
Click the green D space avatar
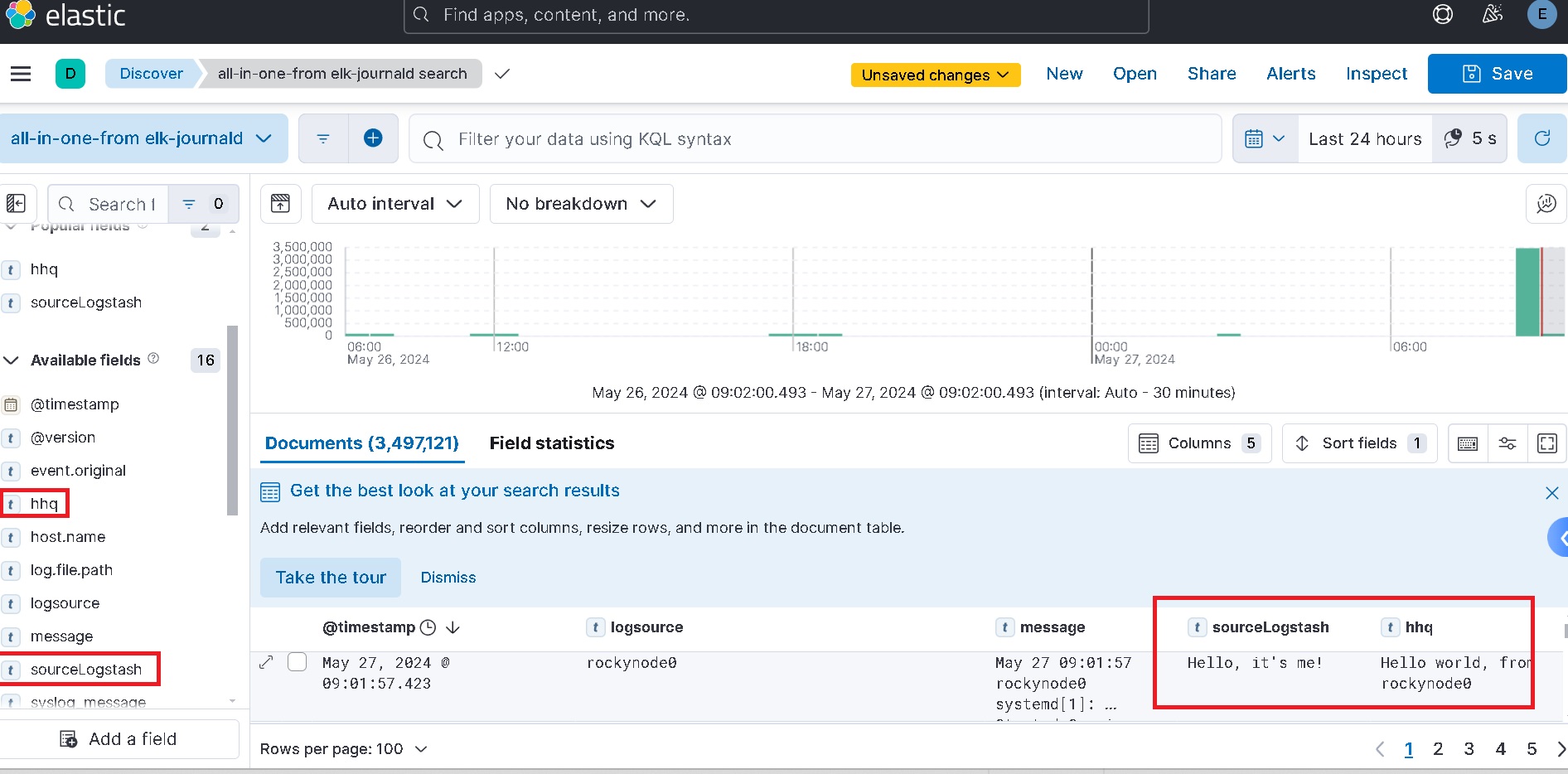pos(70,74)
